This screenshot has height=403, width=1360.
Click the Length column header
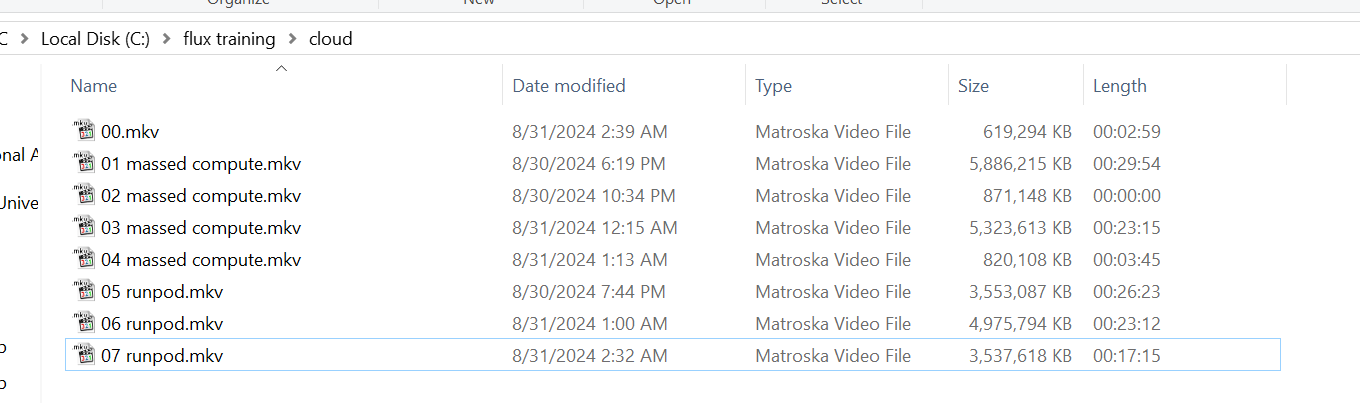tap(1119, 86)
